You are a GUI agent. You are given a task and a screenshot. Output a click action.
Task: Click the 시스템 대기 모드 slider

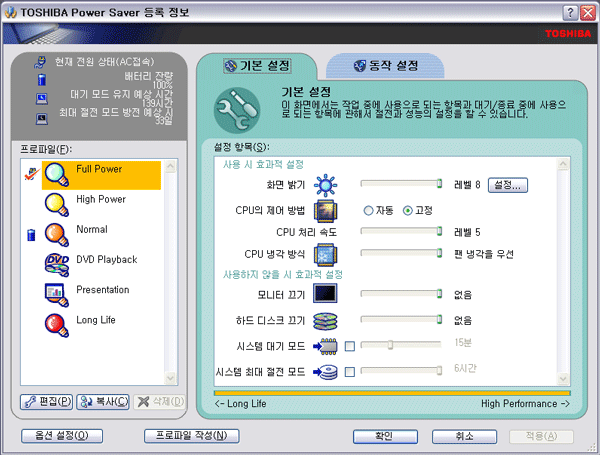401,345
